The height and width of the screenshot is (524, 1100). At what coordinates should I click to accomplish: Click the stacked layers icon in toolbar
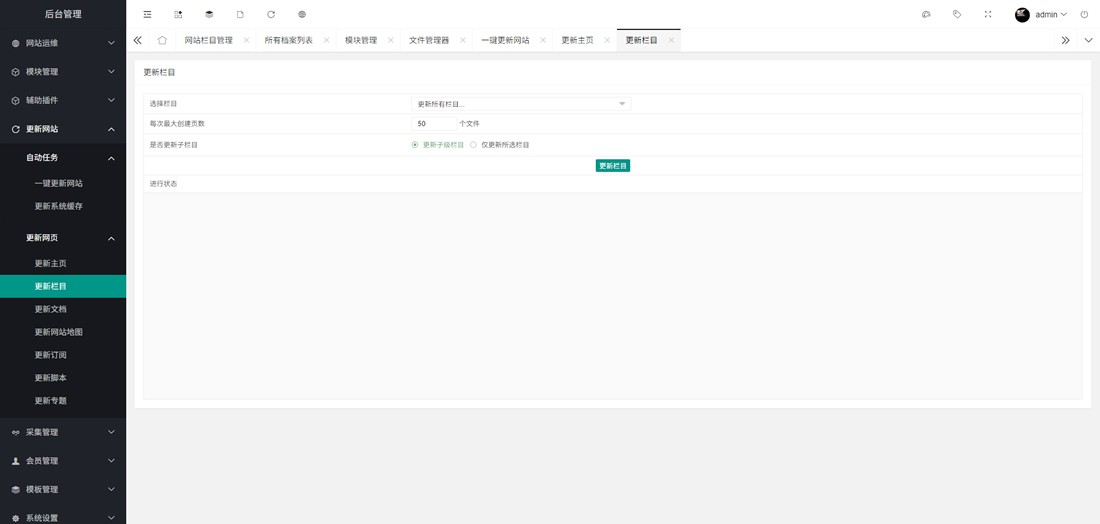[x=209, y=15]
